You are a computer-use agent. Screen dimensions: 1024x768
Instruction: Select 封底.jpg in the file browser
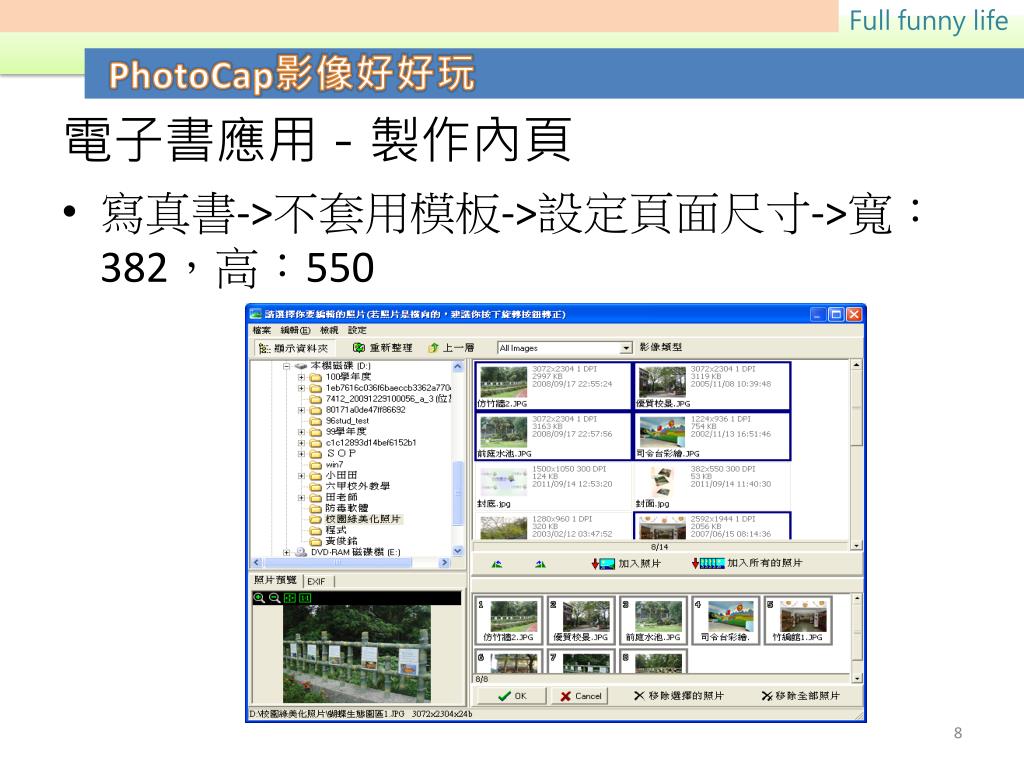(553, 486)
